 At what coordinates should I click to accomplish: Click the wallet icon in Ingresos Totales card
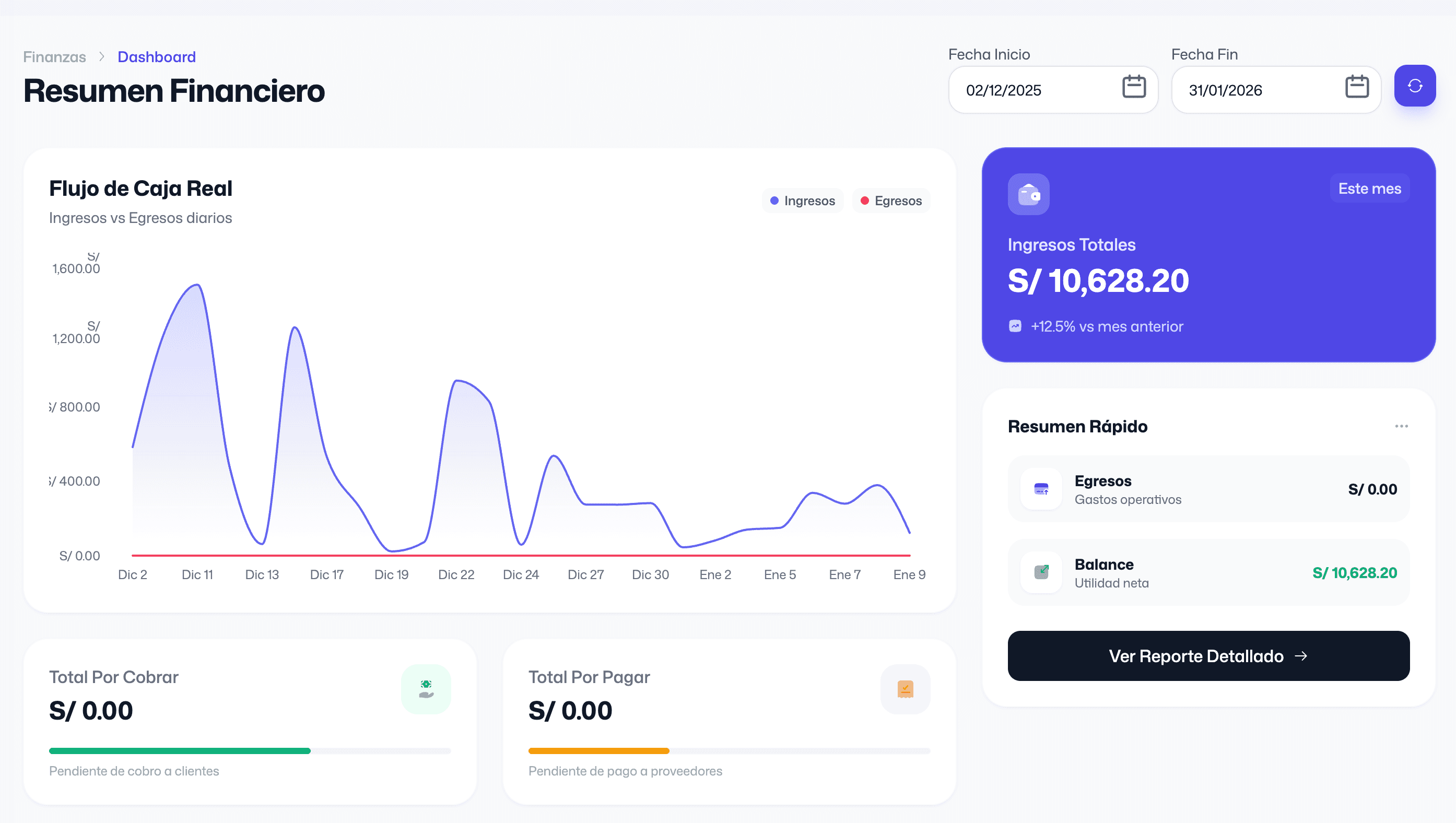(x=1028, y=194)
